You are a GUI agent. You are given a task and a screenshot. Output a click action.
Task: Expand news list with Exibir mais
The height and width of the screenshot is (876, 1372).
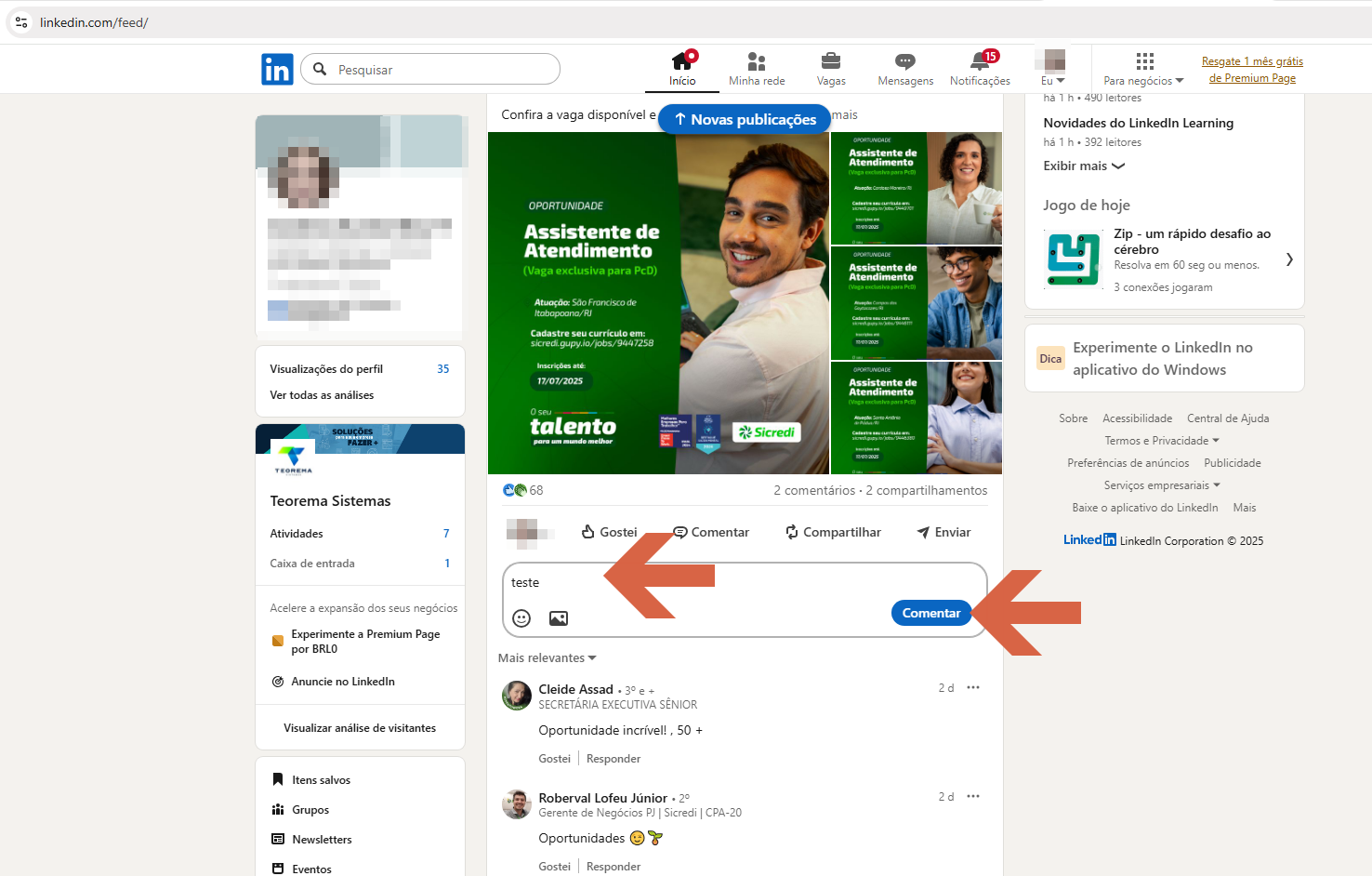(1084, 166)
